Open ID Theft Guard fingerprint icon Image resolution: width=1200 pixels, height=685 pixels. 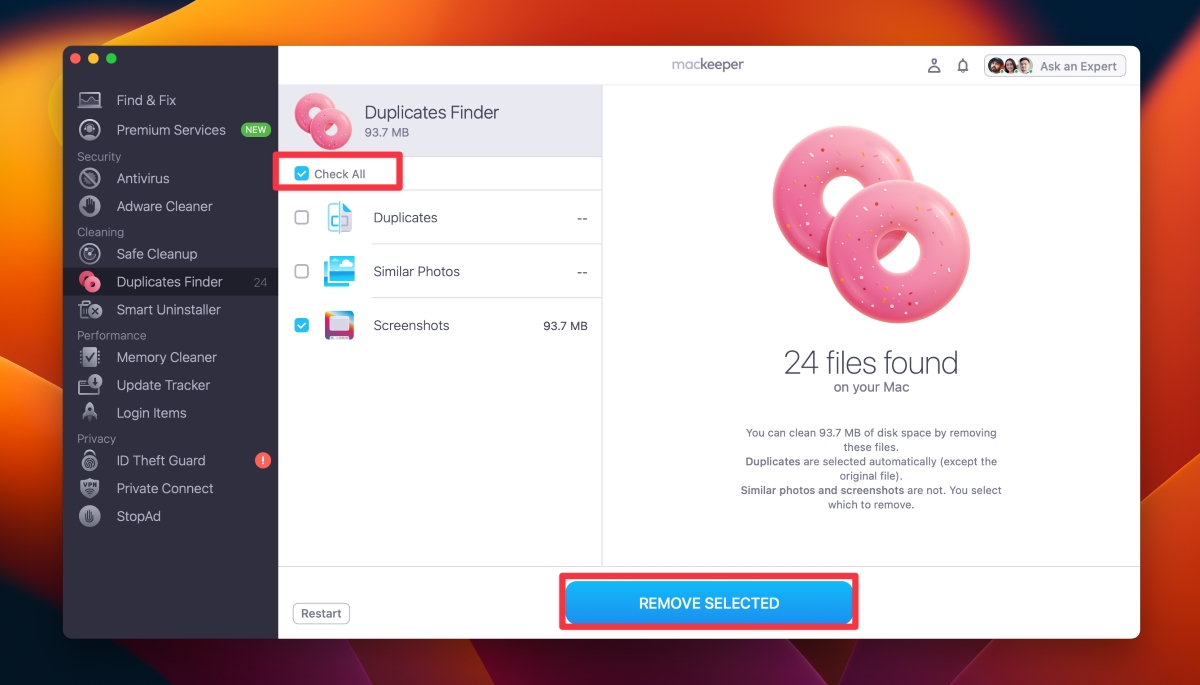(90, 461)
